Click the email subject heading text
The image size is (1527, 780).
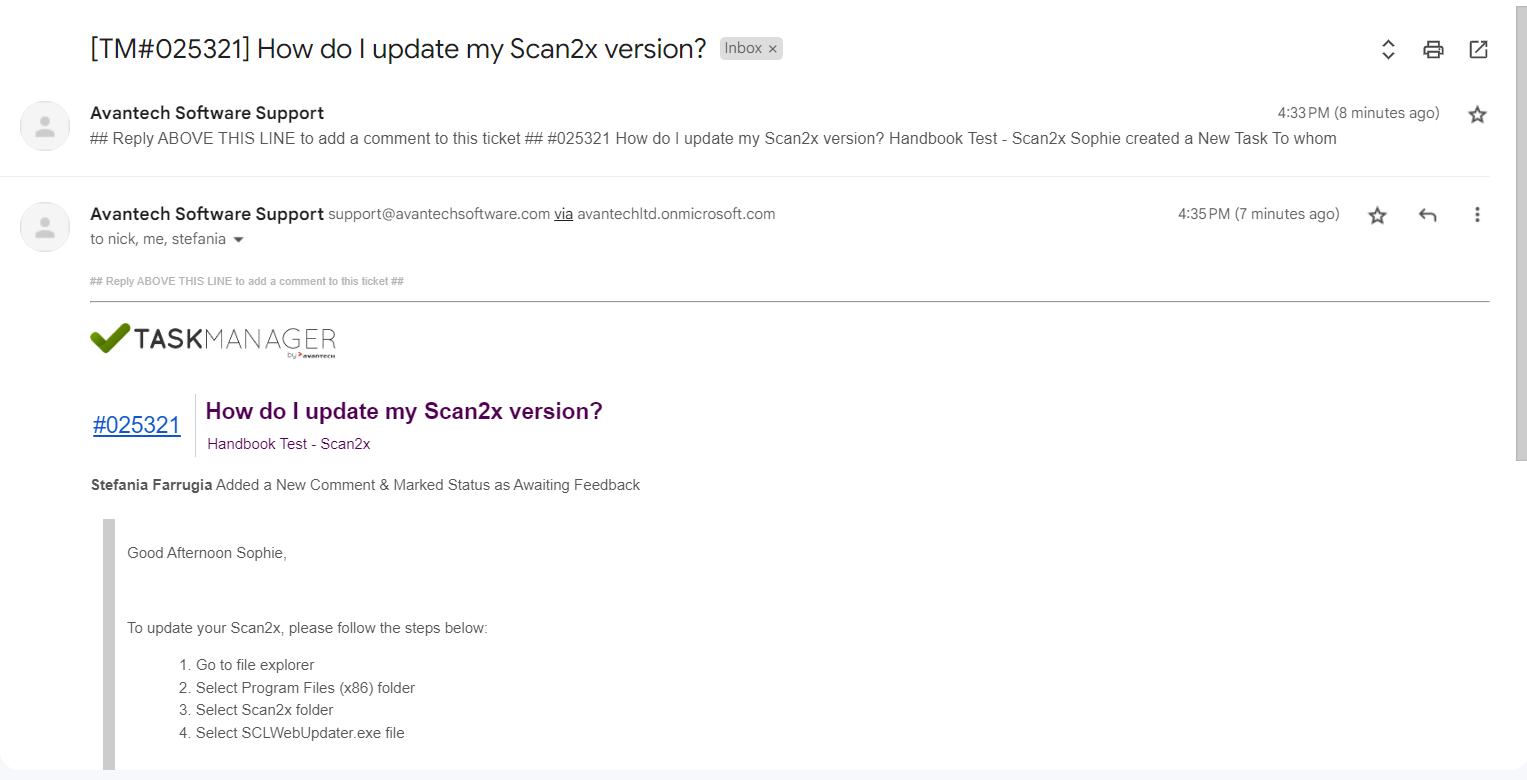[x=398, y=49]
